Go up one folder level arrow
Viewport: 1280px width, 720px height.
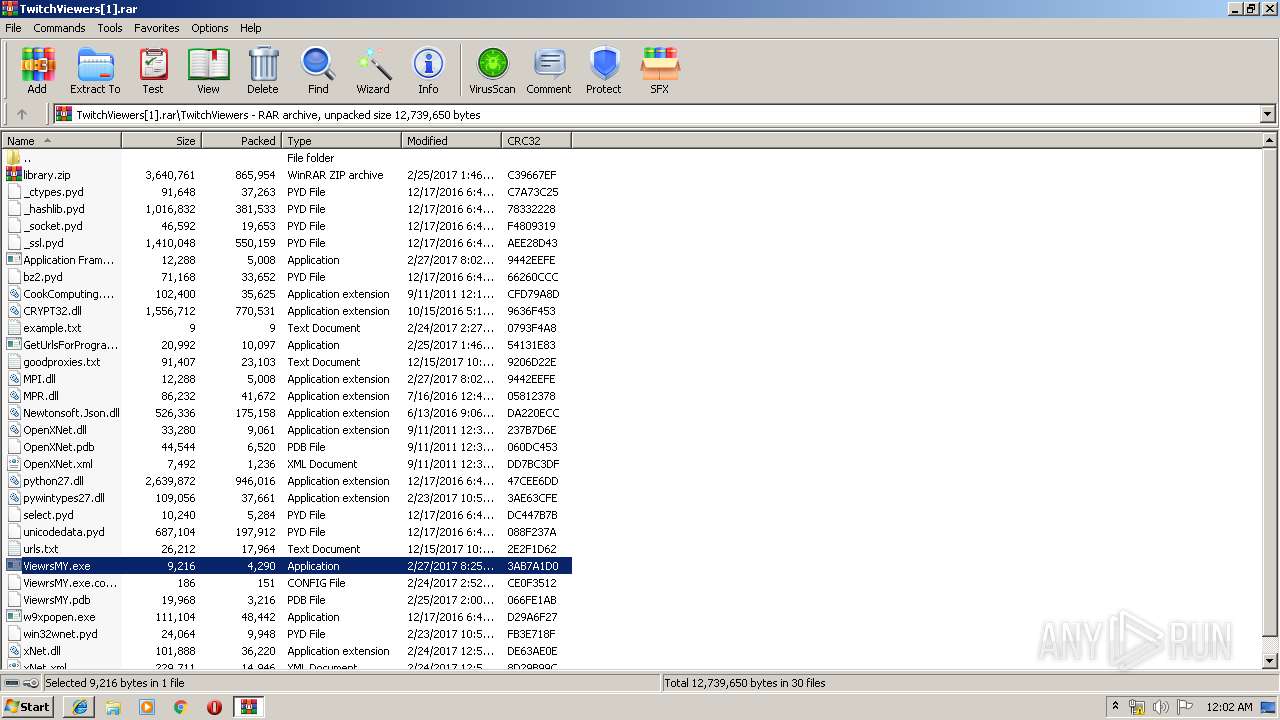click(x=22, y=115)
